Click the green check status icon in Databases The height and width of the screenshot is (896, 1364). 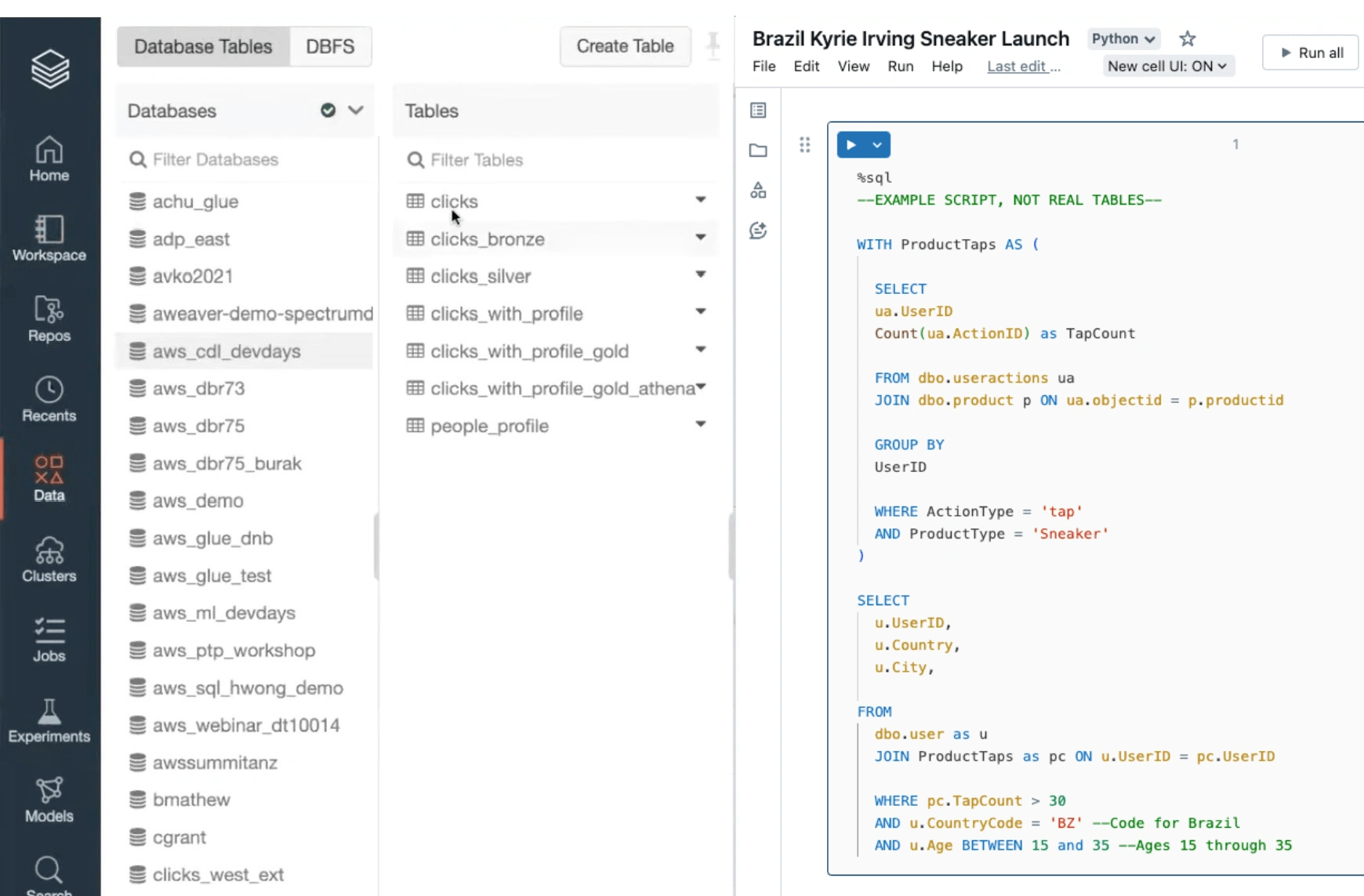coord(328,111)
